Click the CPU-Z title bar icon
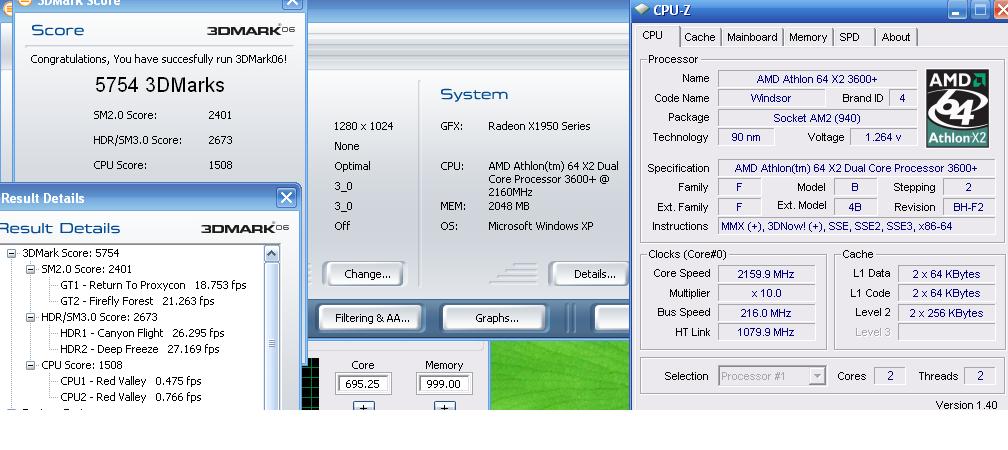1008x450 pixels. 642,10
